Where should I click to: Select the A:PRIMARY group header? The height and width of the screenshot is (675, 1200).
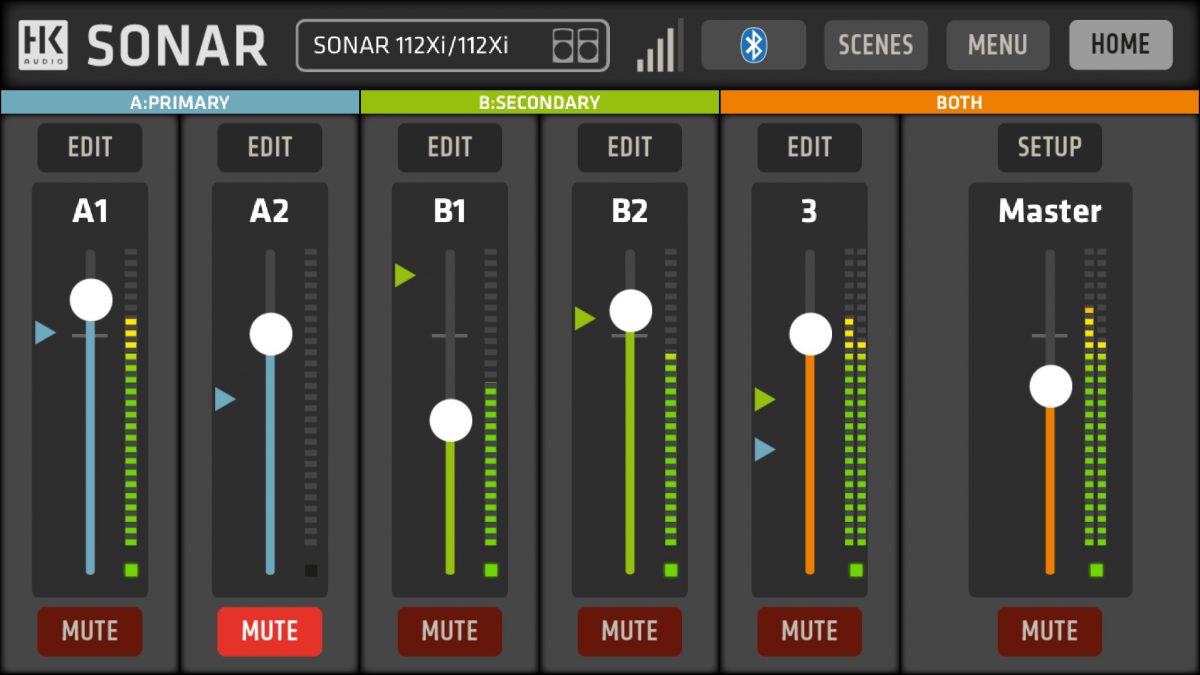click(180, 102)
